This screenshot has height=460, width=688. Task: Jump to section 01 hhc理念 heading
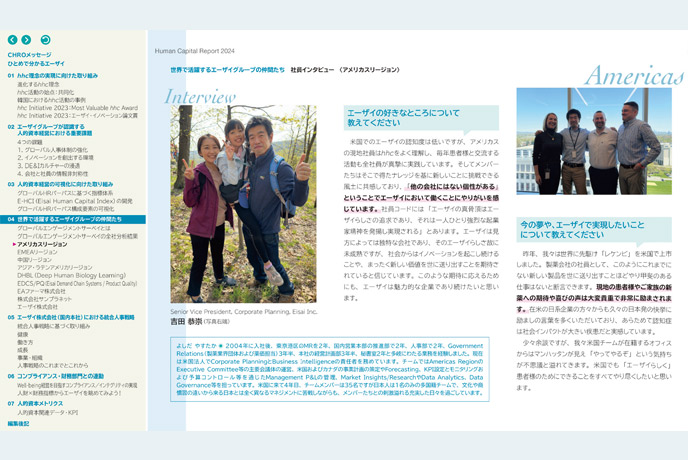click(53, 75)
